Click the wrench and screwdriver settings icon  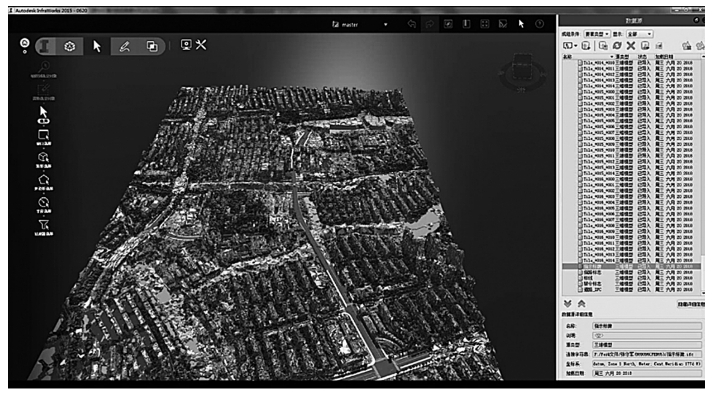[201, 45]
